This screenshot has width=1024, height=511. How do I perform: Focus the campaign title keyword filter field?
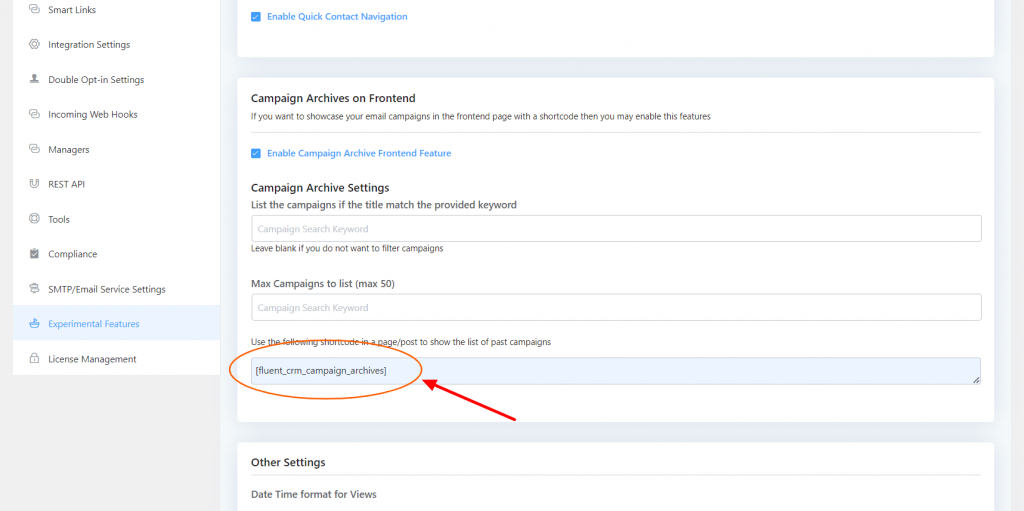615,229
